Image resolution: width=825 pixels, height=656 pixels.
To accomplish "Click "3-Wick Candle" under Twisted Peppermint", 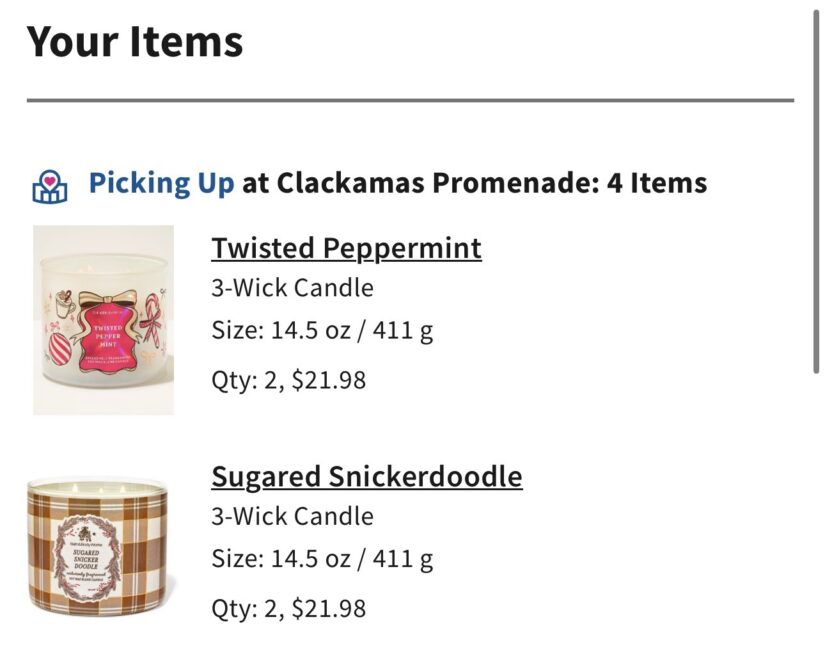I will [292, 288].
